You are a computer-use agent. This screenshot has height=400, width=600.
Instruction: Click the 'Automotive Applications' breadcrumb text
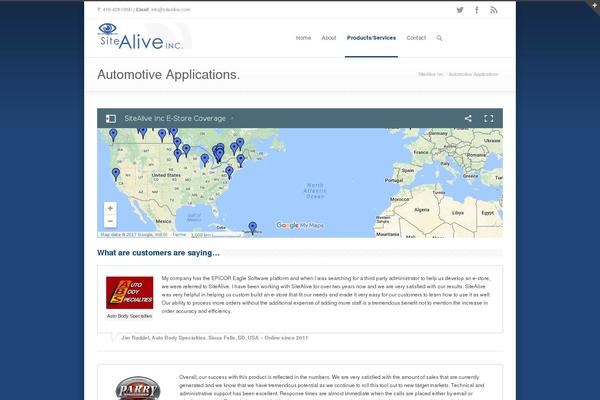(473, 74)
